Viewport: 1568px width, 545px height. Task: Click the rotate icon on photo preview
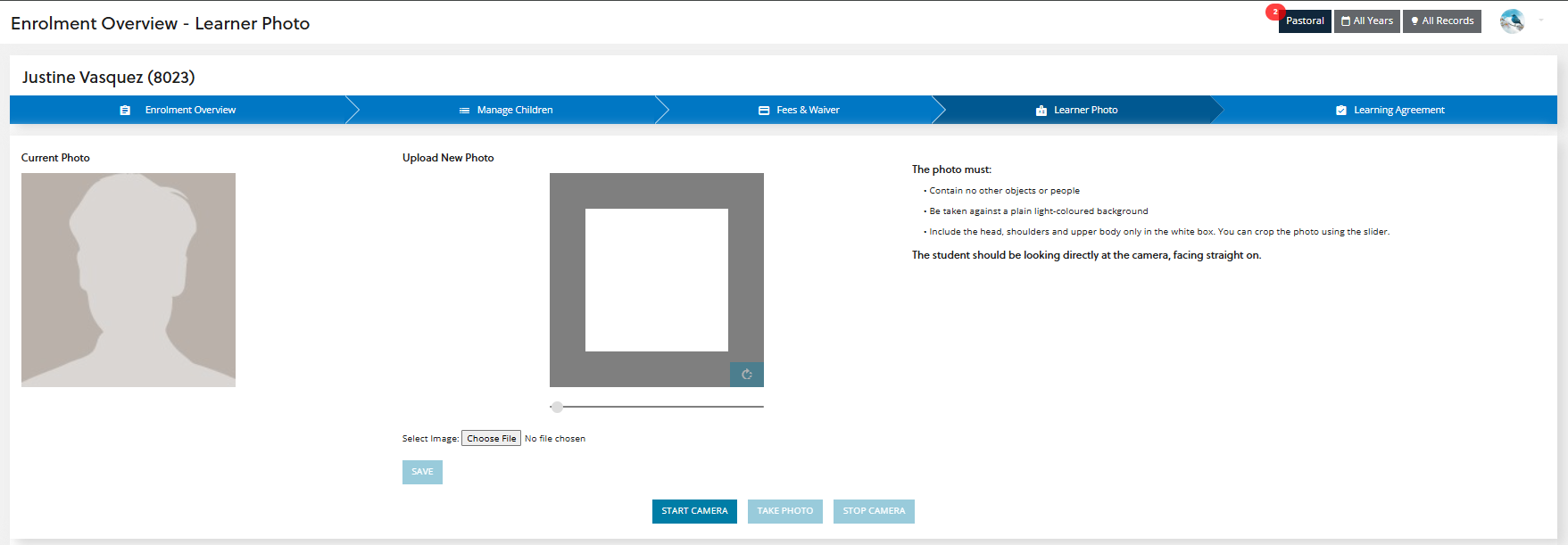pyautogui.click(x=746, y=375)
